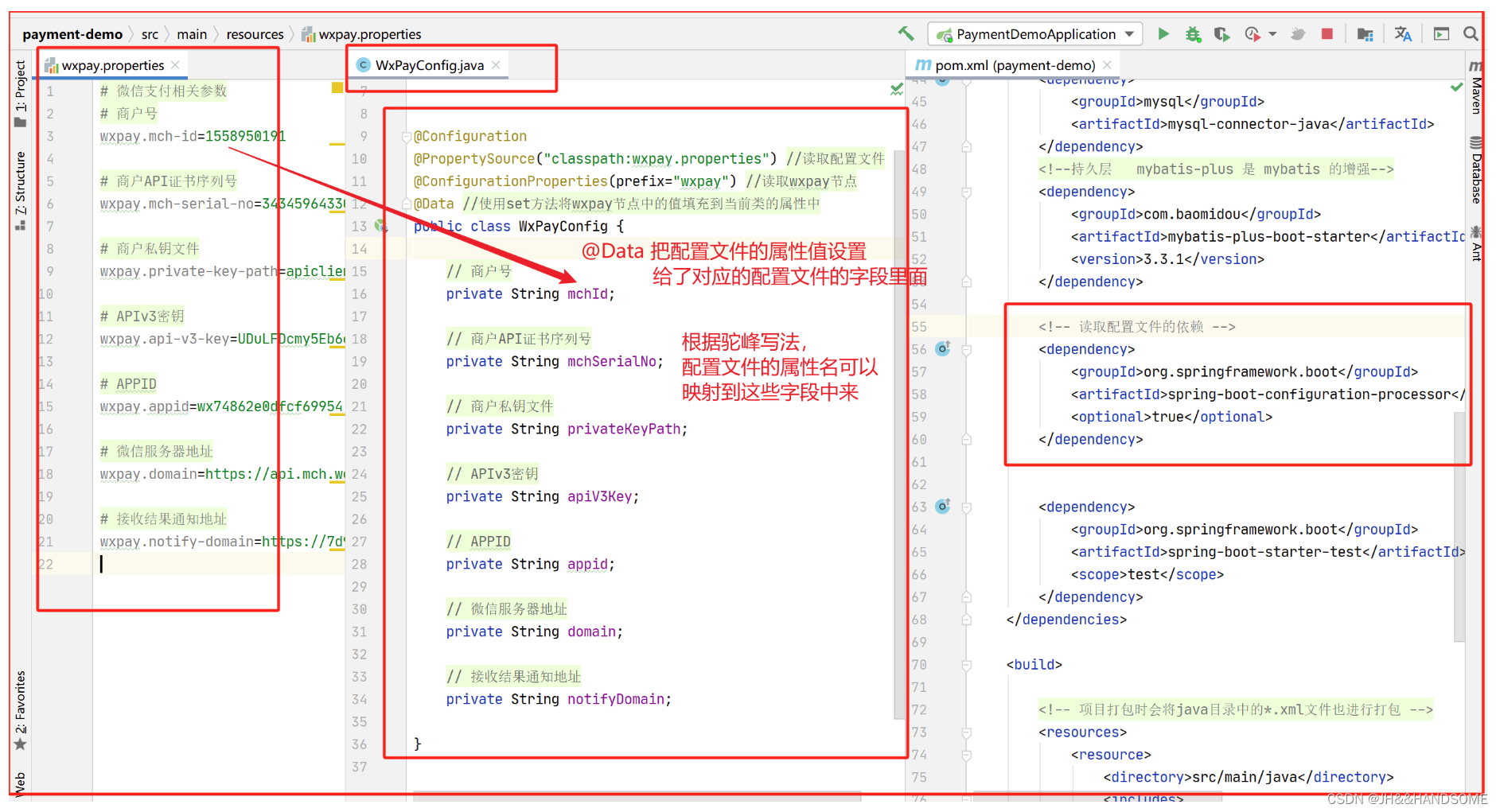The width and height of the screenshot is (1500, 812).
Task: Click the Profiler run icon
Action: 1253,34
